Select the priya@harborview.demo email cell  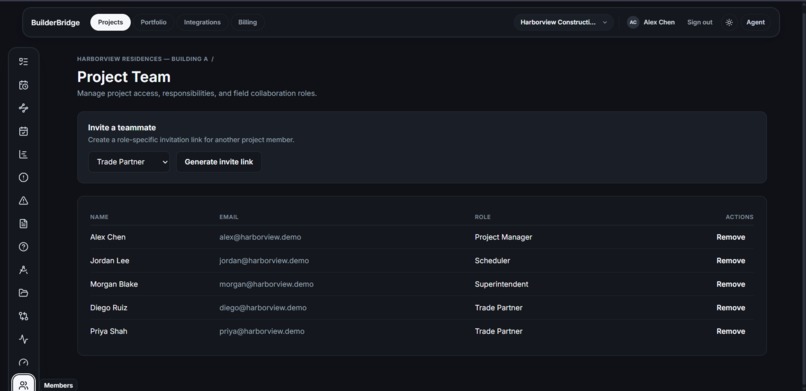(x=262, y=332)
